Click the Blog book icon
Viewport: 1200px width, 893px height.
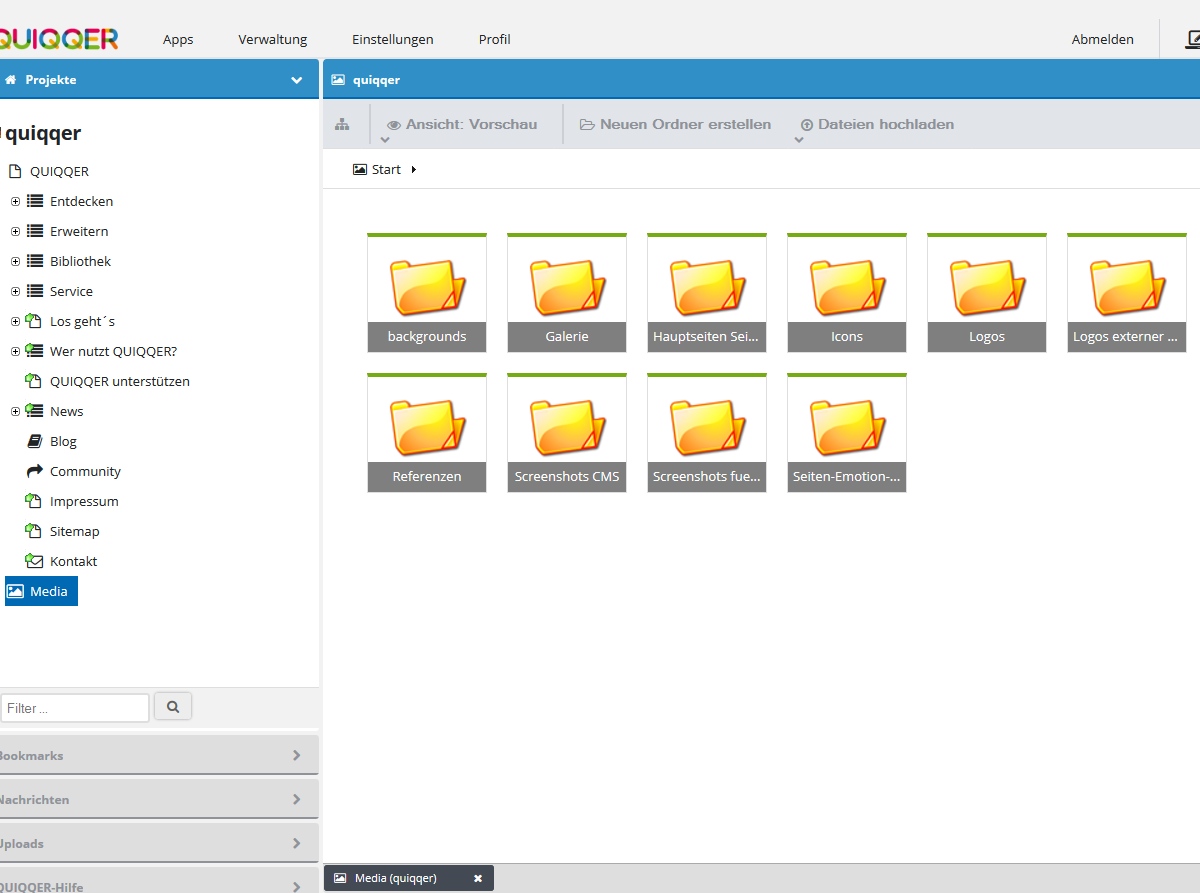(x=35, y=441)
